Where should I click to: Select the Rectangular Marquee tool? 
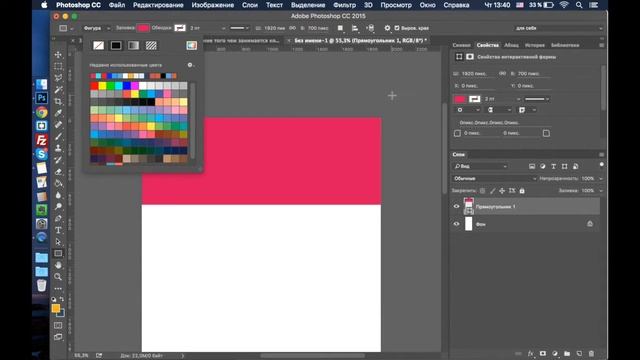pos(58,66)
